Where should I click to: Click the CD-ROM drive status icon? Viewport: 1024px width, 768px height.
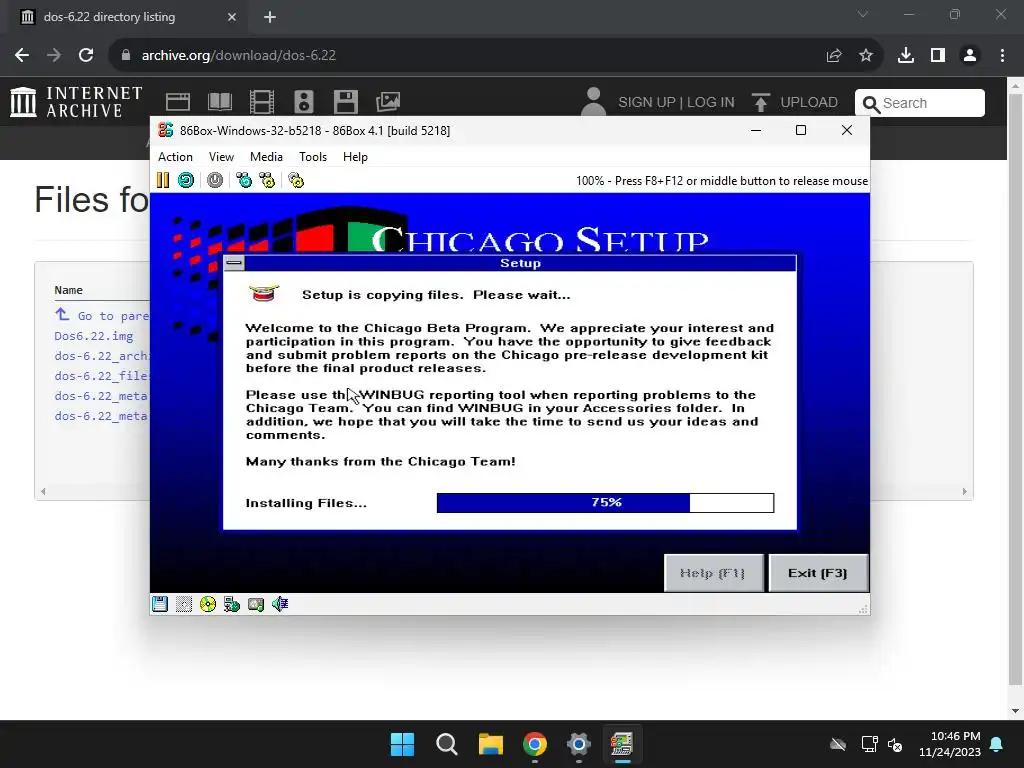tap(208, 604)
